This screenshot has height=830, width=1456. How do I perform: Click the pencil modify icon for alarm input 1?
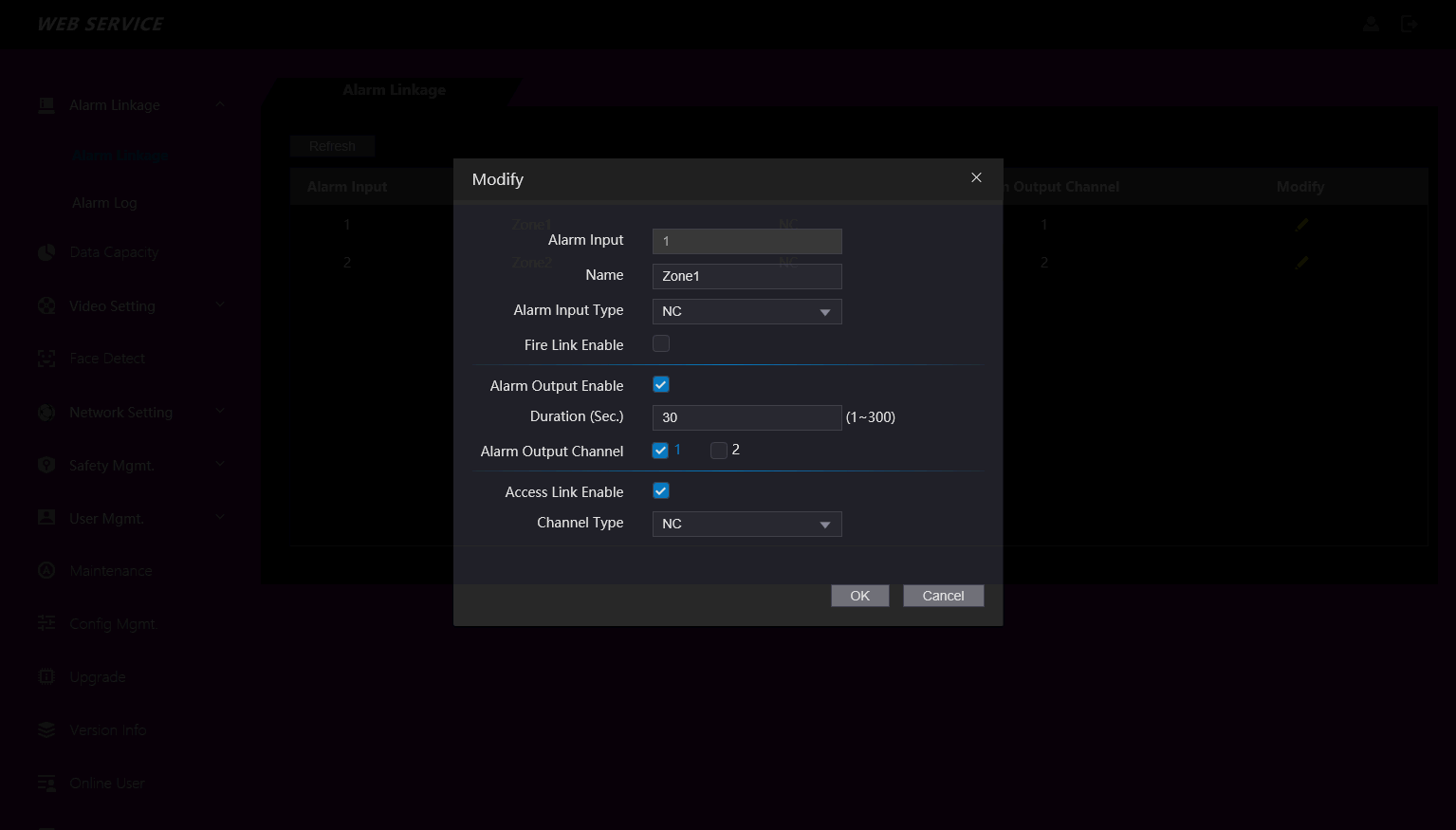coord(1301,225)
